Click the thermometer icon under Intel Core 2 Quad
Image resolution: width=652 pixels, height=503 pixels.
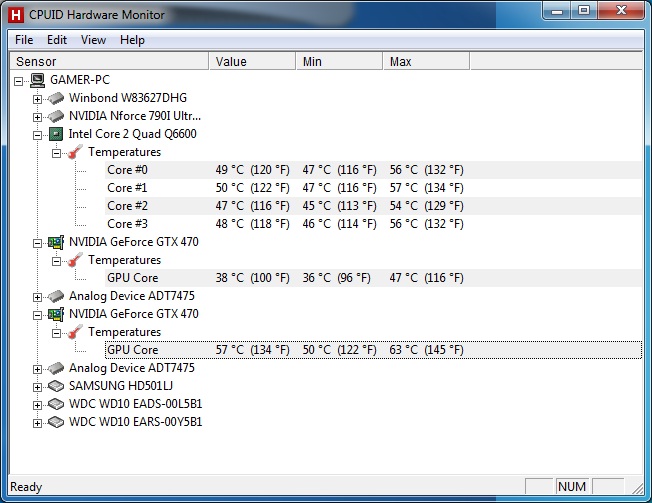coord(75,152)
